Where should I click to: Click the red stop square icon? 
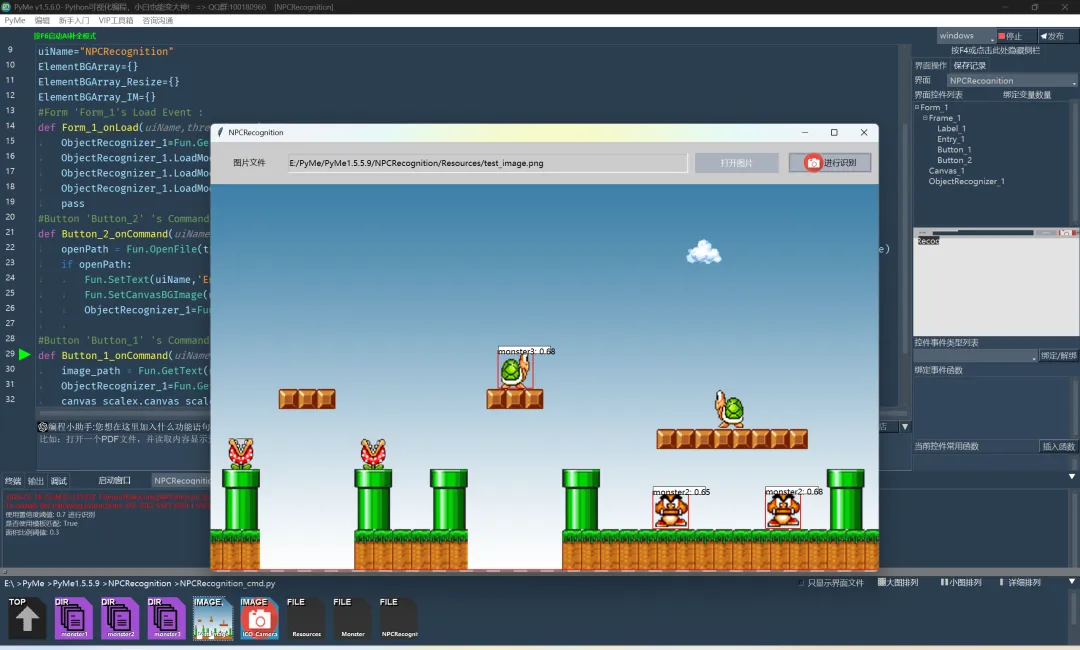click(1001, 36)
